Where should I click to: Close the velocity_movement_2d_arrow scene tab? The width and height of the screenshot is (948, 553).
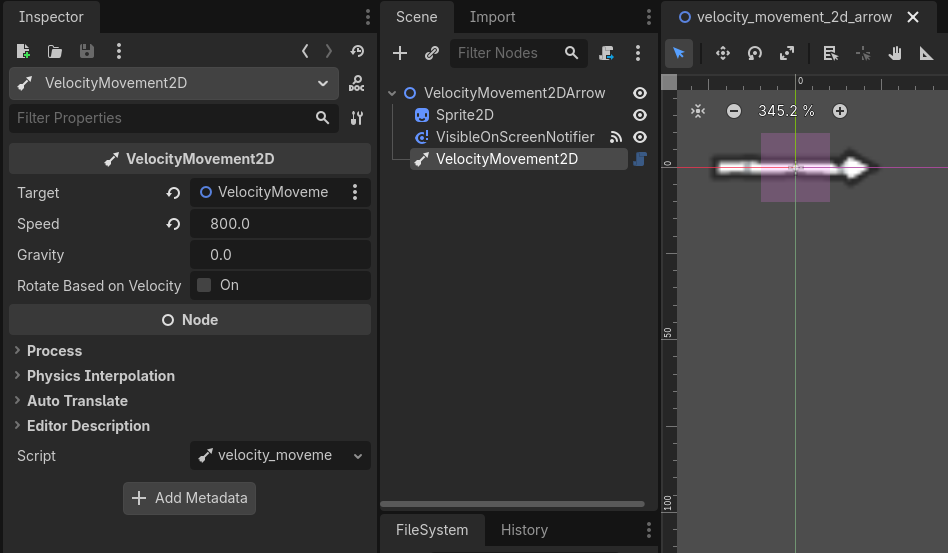tap(913, 17)
